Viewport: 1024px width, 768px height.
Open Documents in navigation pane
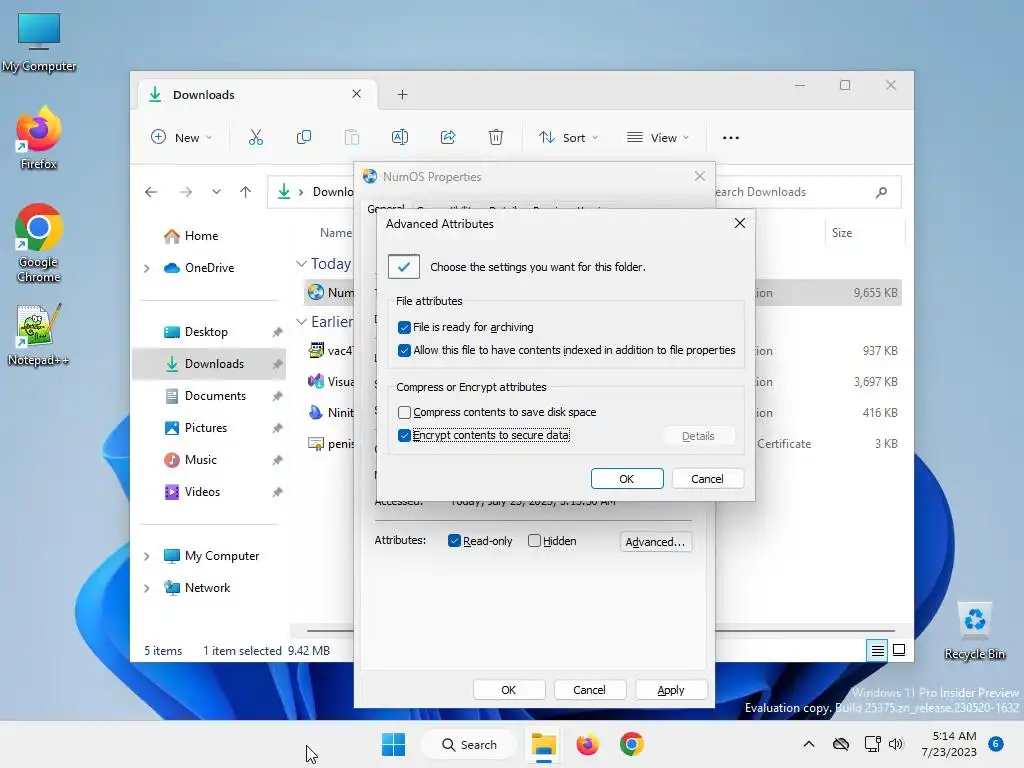tap(215, 396)
